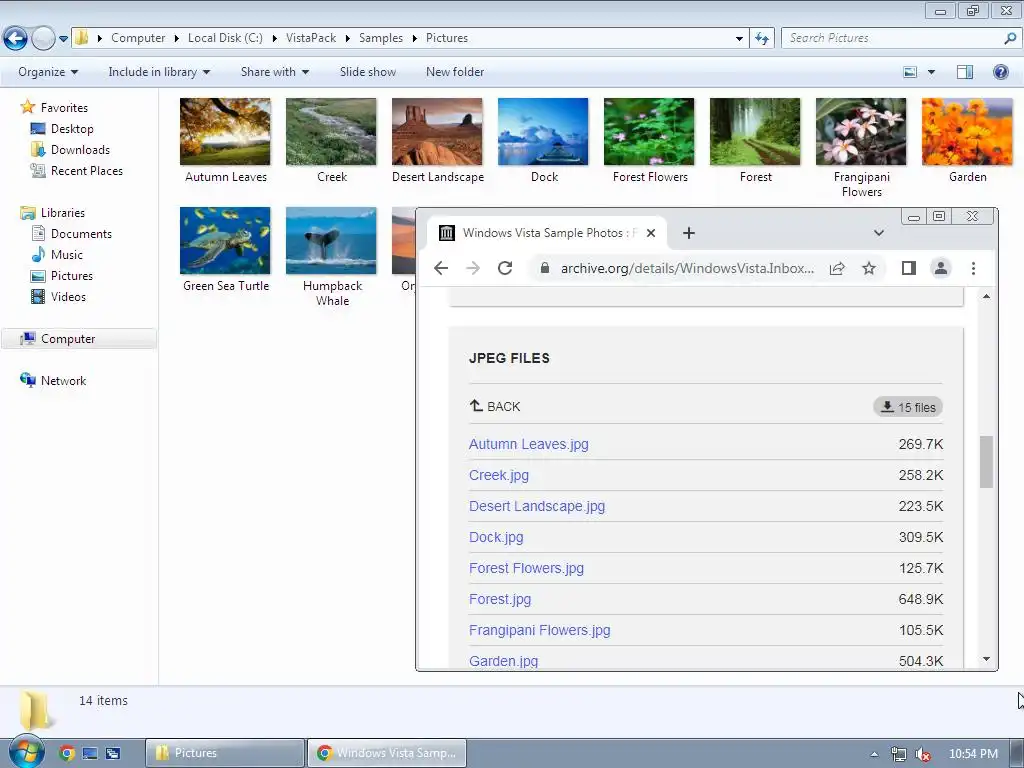Go back in Explorer navigation
Screen dimensions: 1024x768
(x=16, y=39)
